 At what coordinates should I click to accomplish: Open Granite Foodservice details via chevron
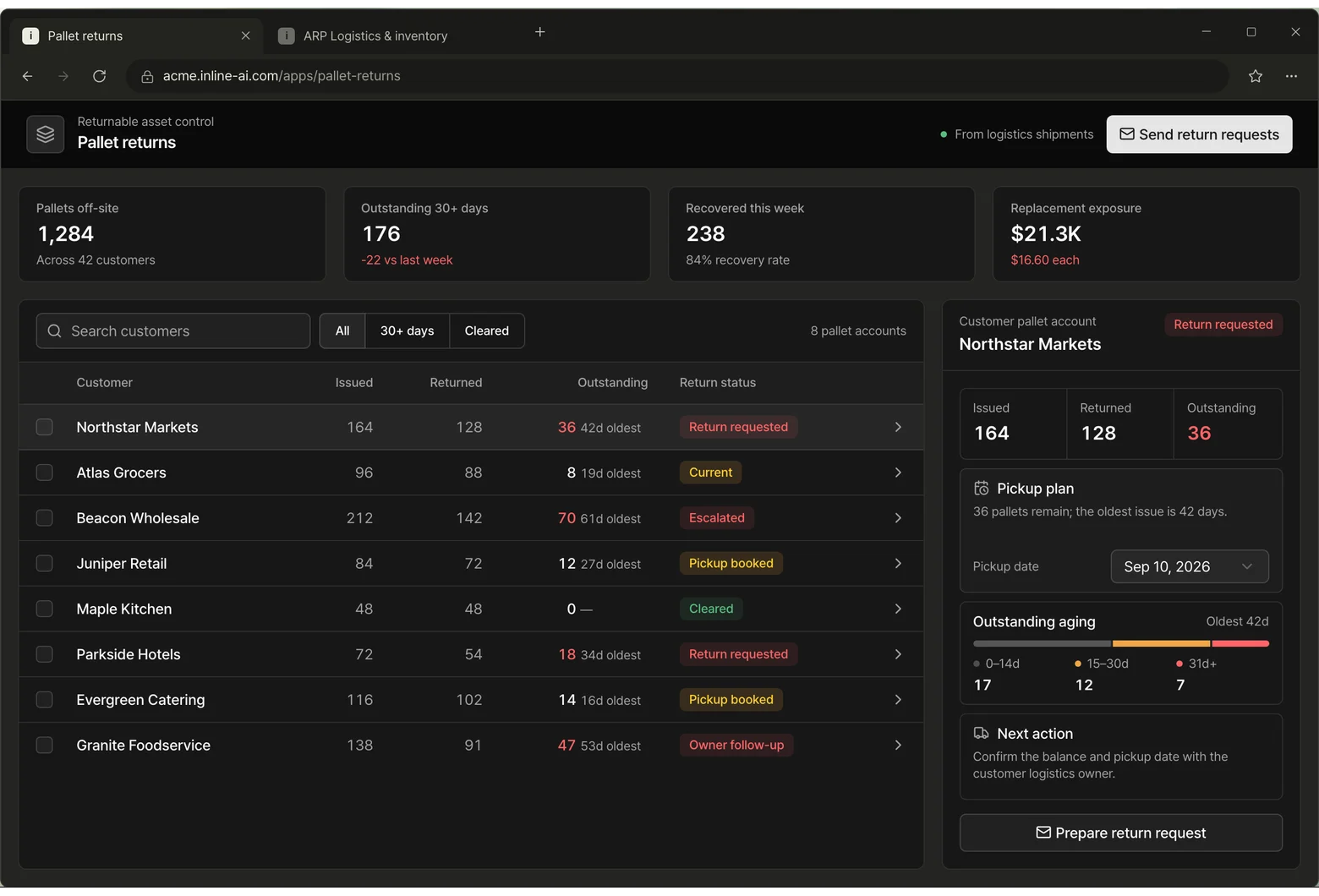898,745
